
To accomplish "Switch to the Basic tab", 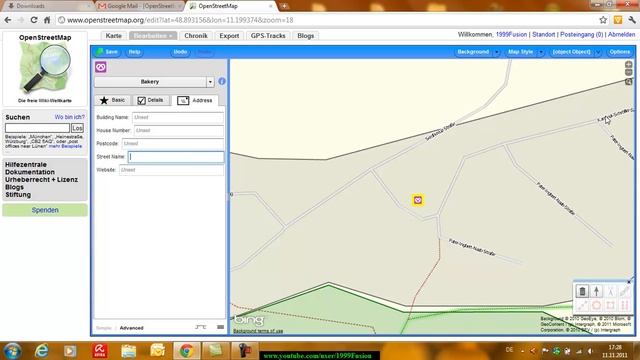I will pyautogui.click(x=113, y=100).
